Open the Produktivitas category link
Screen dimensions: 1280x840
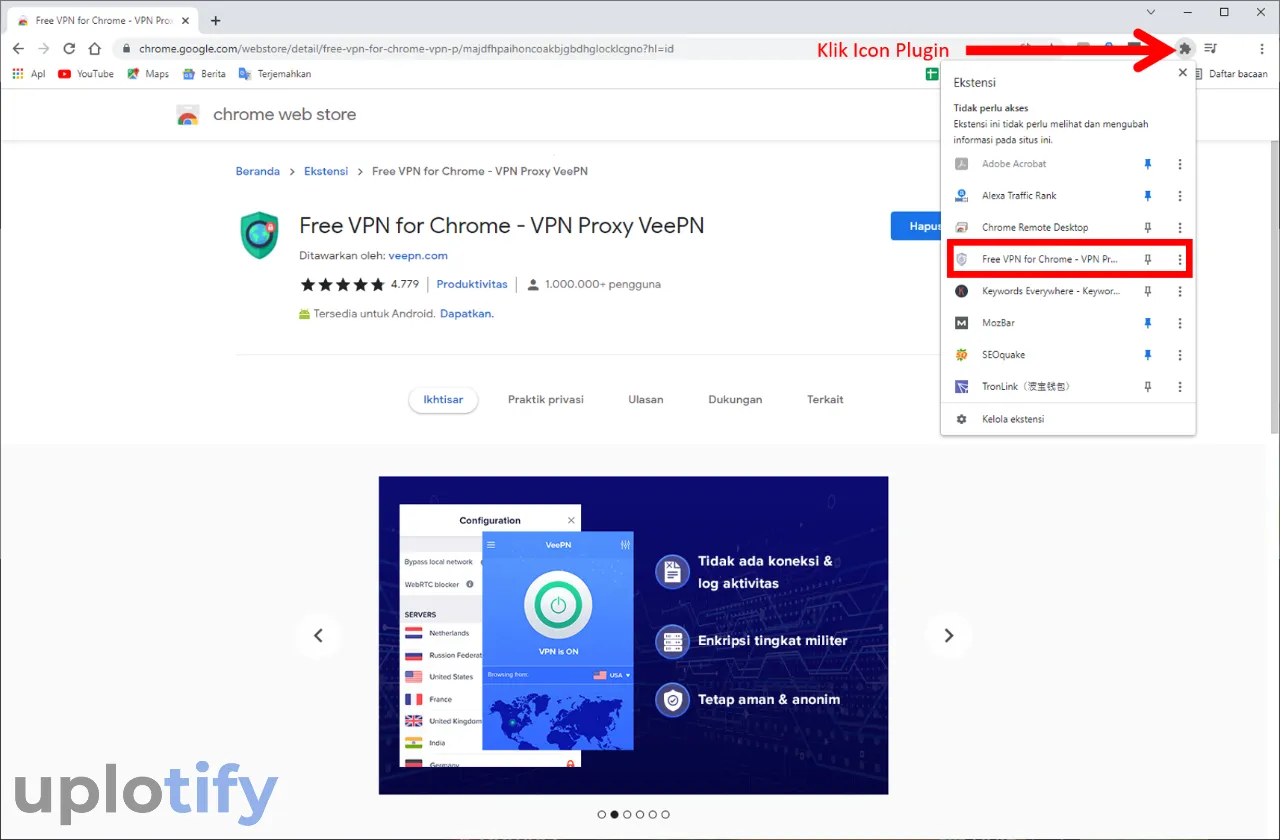point(472,284)
